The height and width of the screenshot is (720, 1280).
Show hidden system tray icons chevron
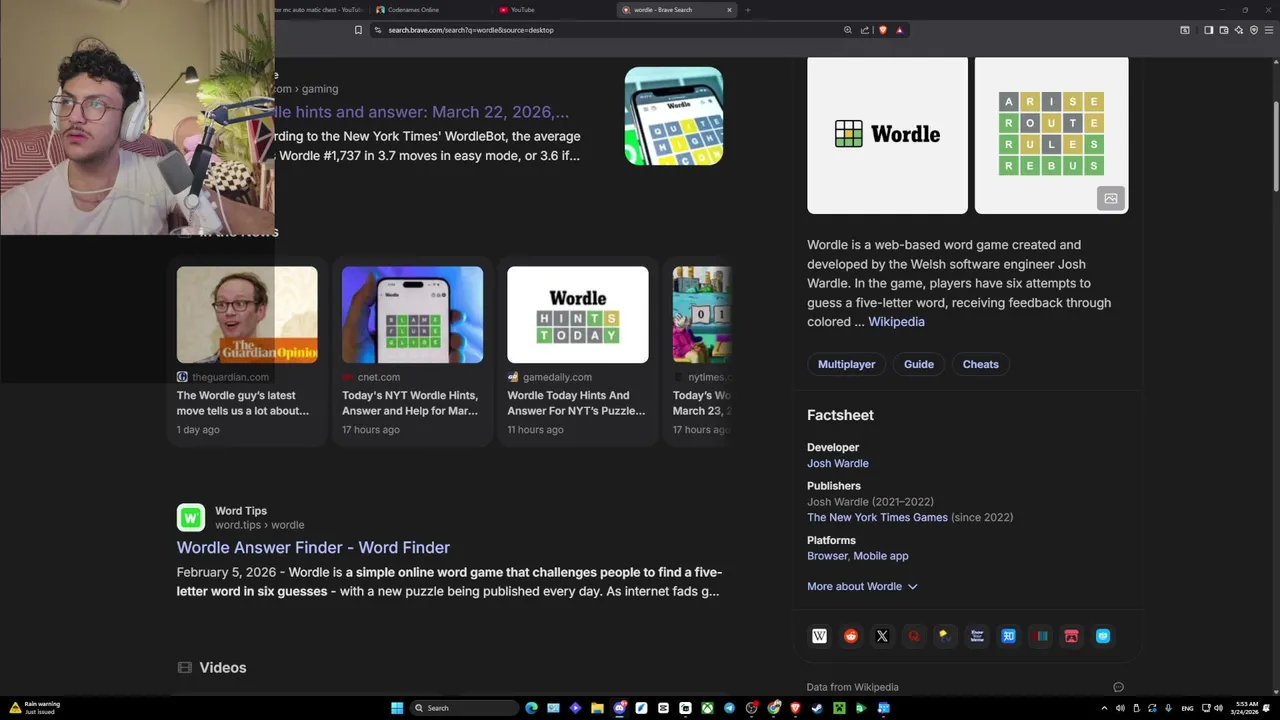tap(1104, 708)
